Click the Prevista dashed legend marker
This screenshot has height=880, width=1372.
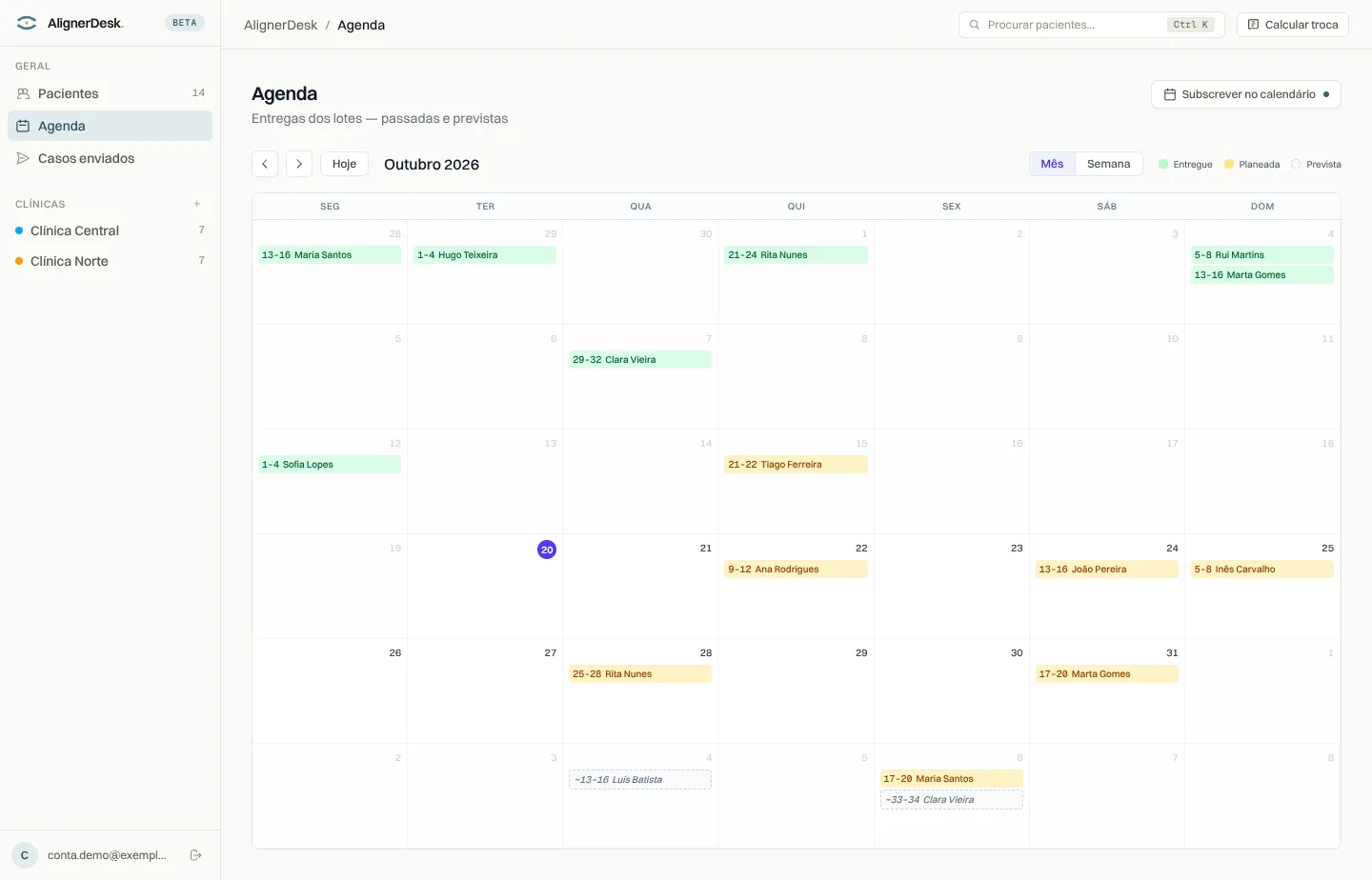click(1296, 164)
